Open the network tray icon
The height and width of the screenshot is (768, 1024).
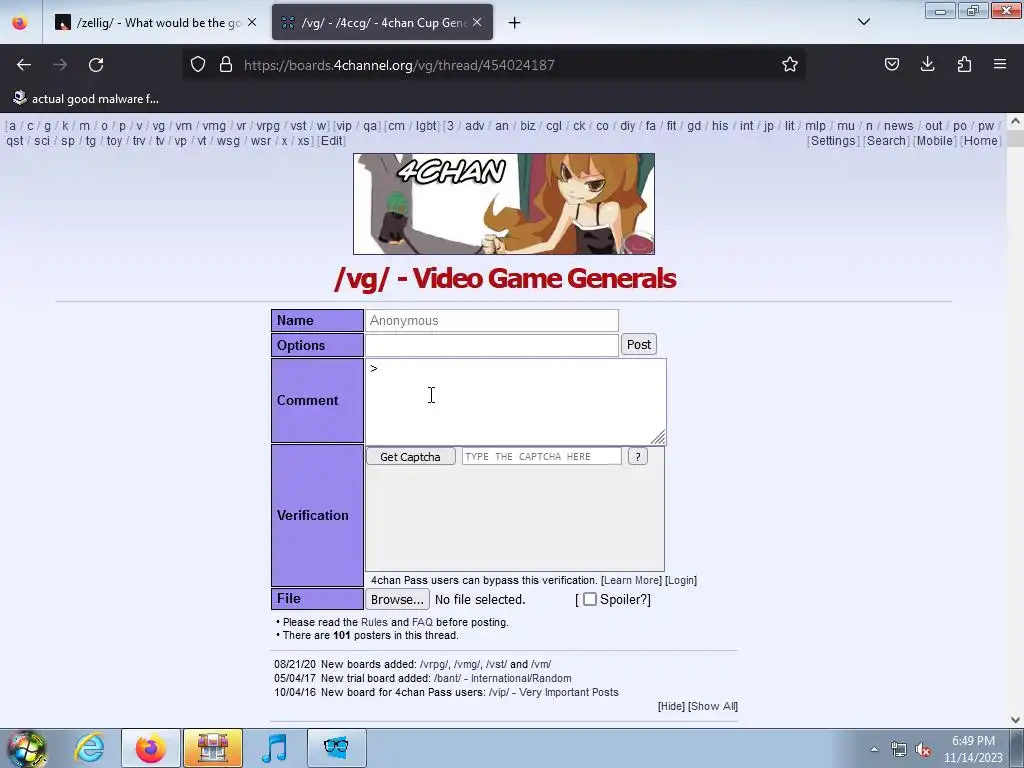tap(899, 749)
